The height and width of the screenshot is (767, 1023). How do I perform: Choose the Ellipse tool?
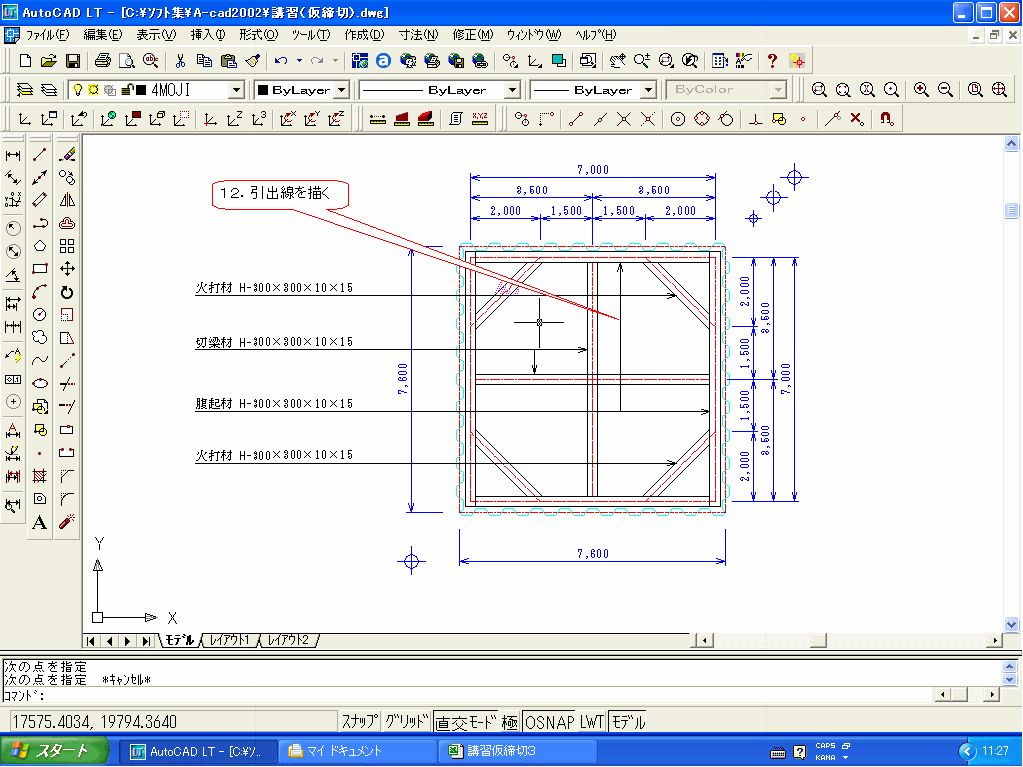point(40,384)
